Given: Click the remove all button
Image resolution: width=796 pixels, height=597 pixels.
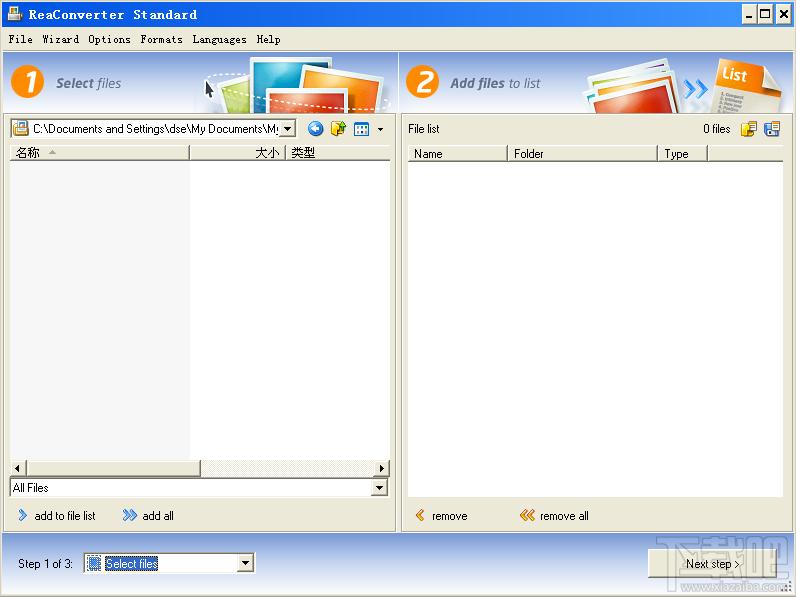Looking at the screenshot, I should [x=554, y=516].
